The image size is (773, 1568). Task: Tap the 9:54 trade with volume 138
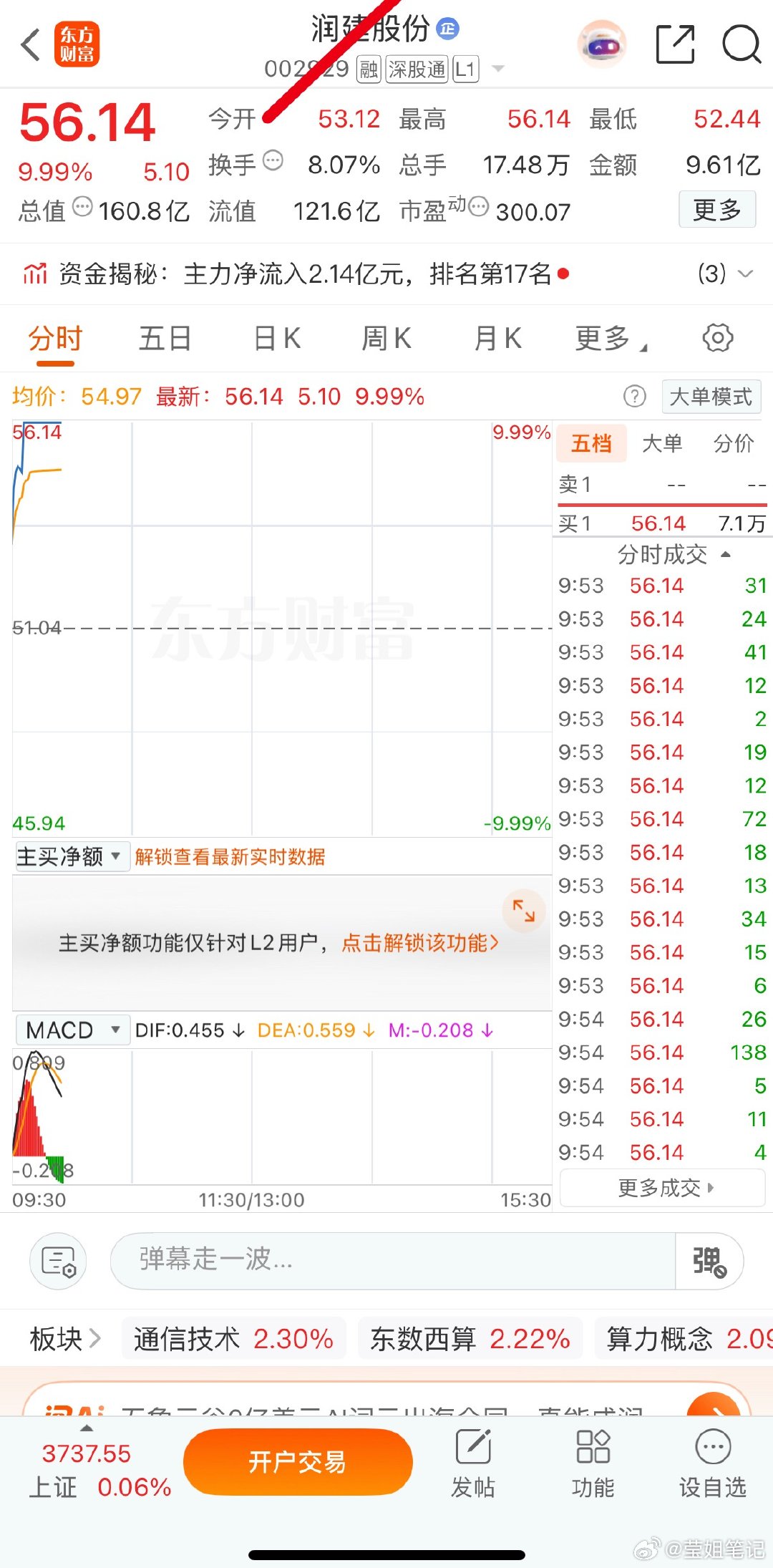pyautogui.click(x=662, y=1052)
